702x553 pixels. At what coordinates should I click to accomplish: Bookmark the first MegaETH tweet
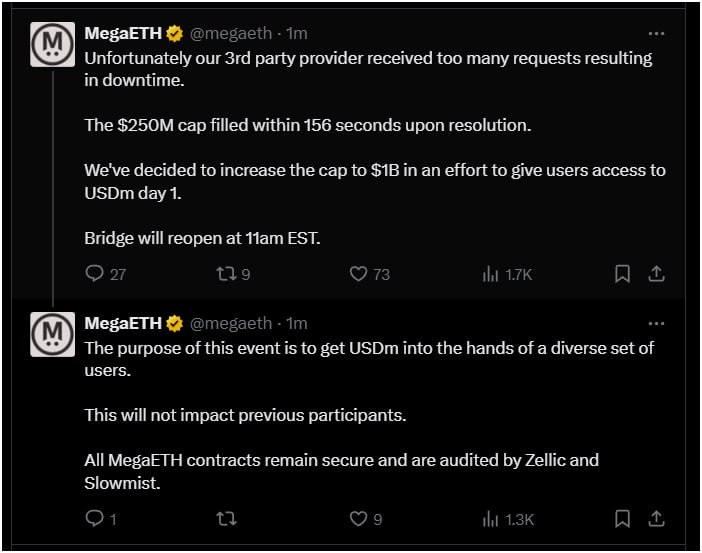(622, 274)
